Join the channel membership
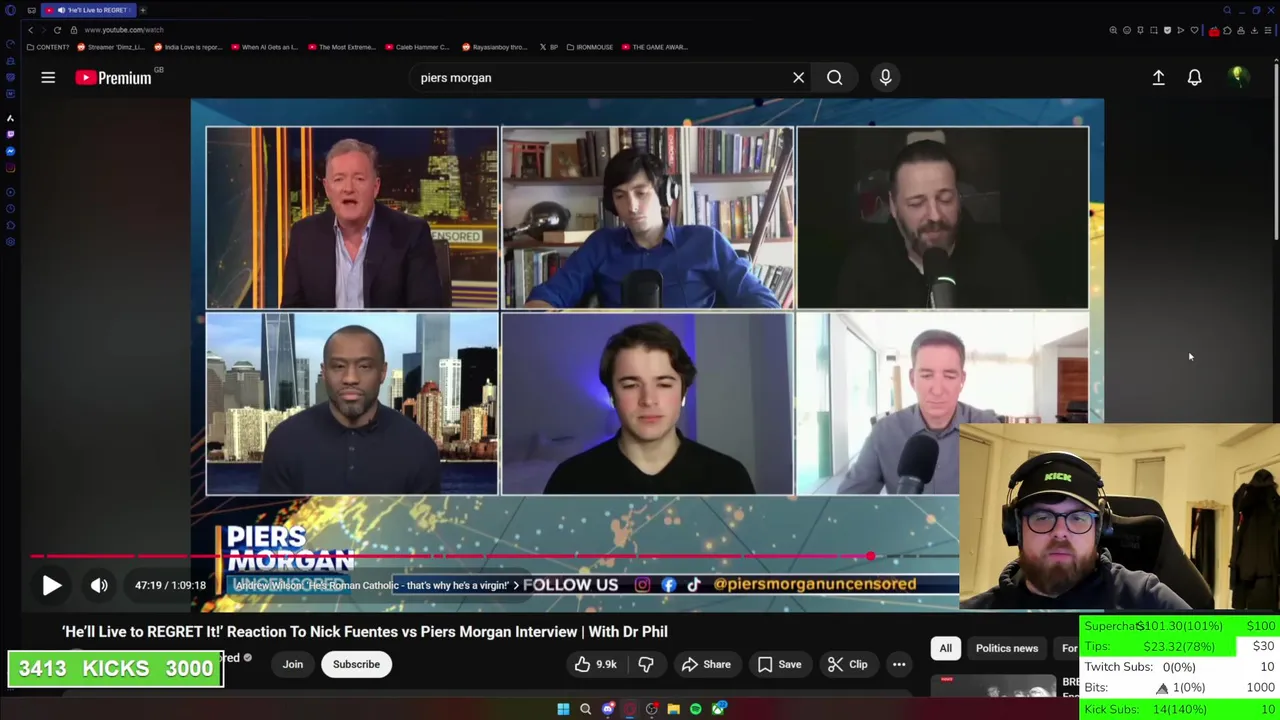 pyautogui.click(x=292, y=664)
